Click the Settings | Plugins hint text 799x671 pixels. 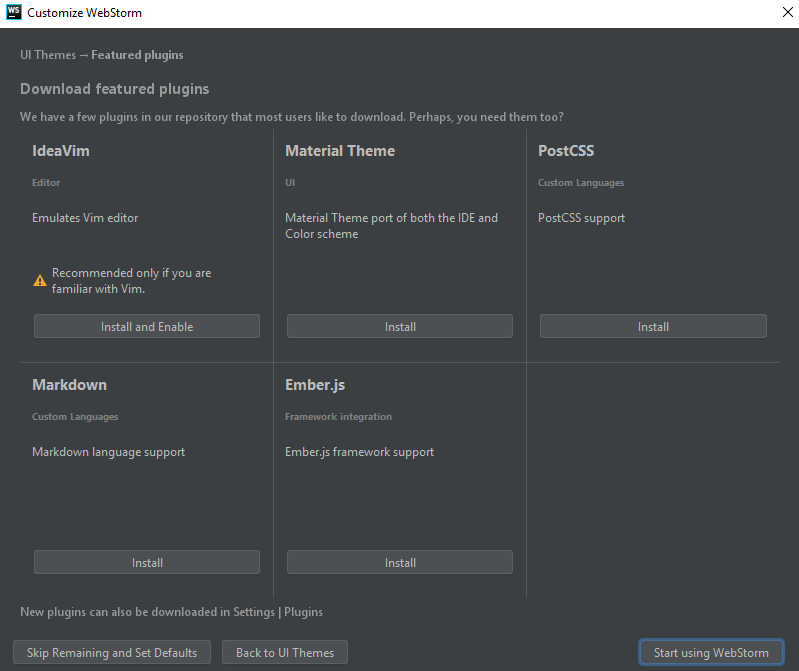[171, 612]
